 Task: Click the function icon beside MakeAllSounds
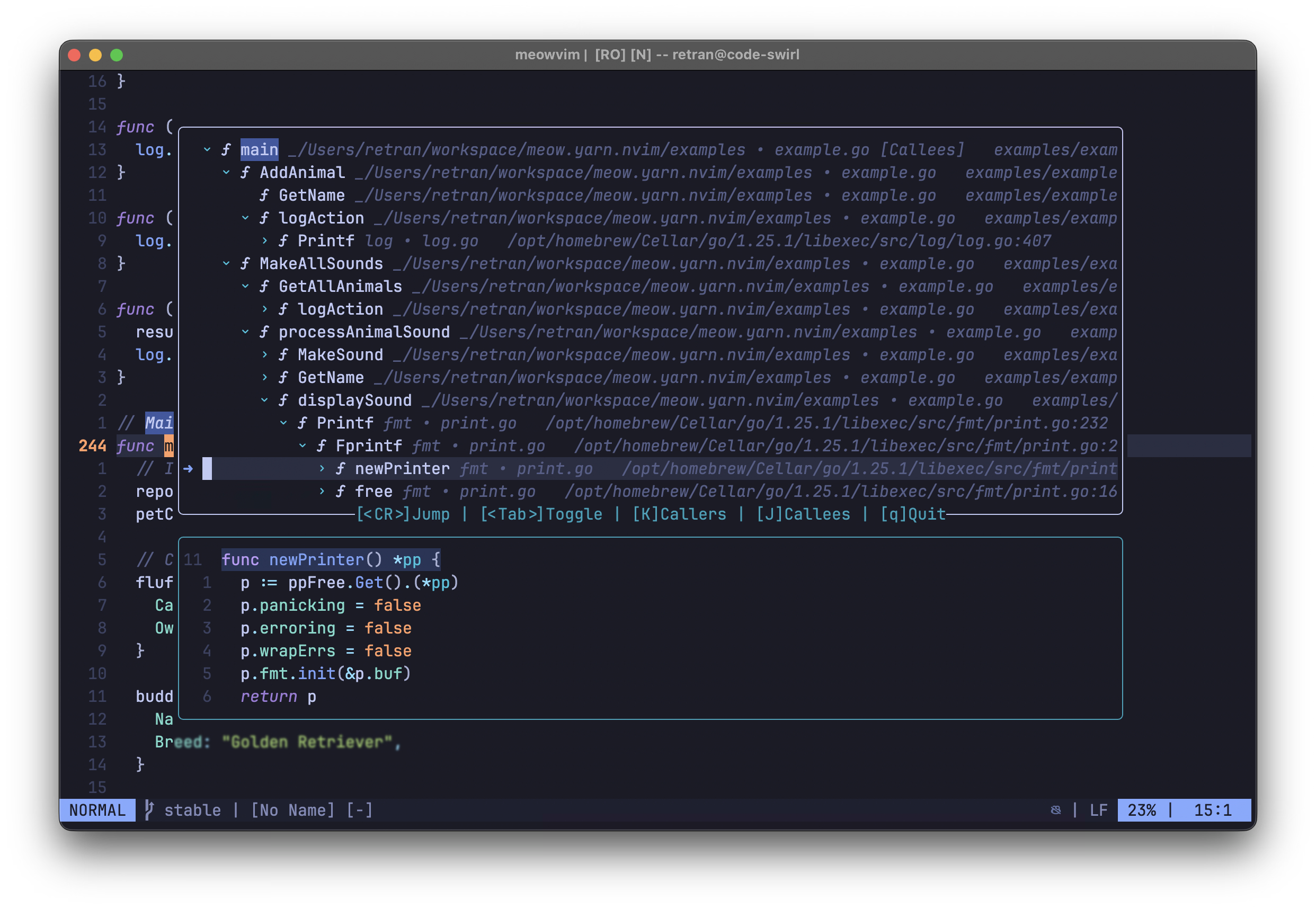[245, 264]
